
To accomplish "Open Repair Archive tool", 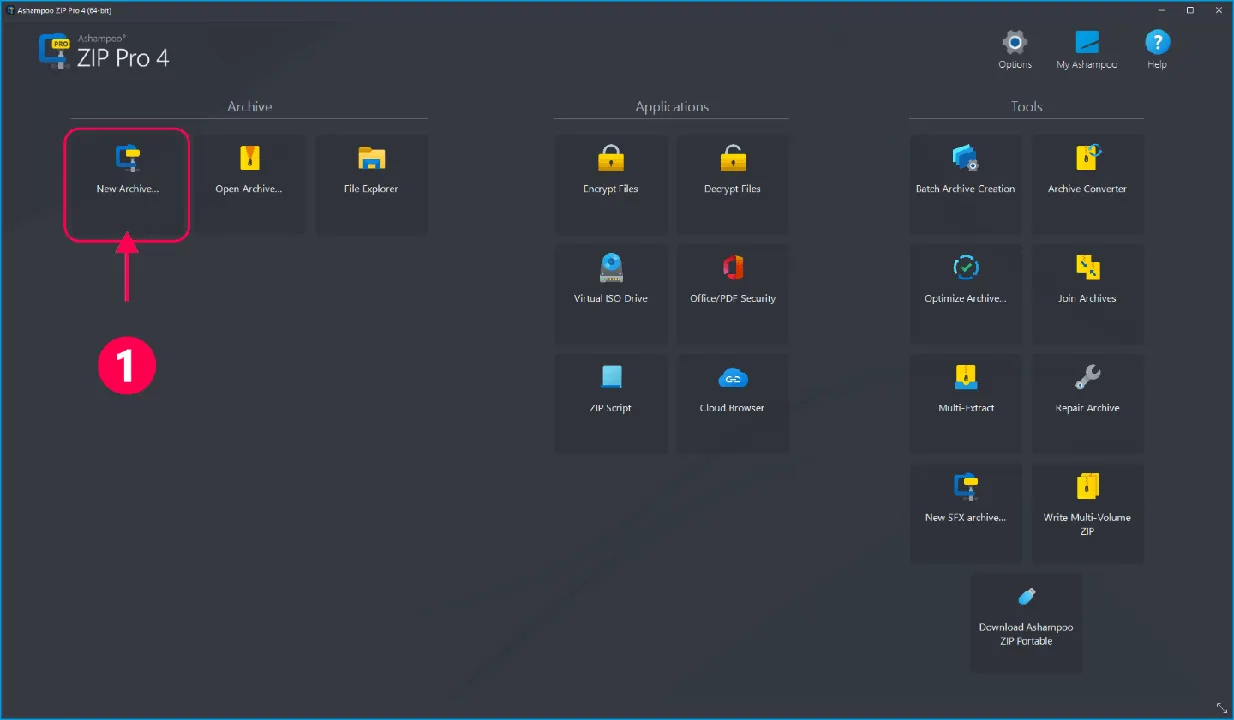I will pos(1088,404).
